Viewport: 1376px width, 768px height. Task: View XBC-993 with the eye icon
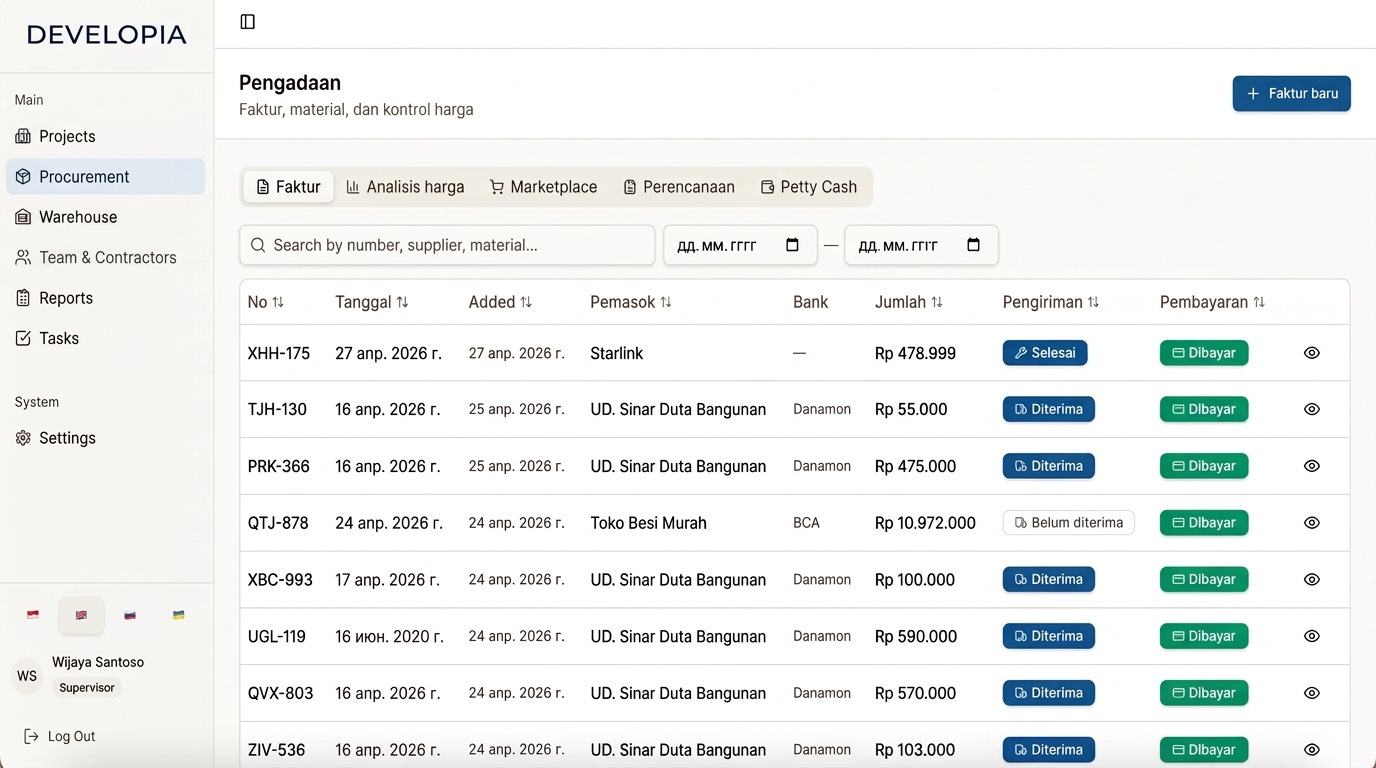pos(1312,580)
